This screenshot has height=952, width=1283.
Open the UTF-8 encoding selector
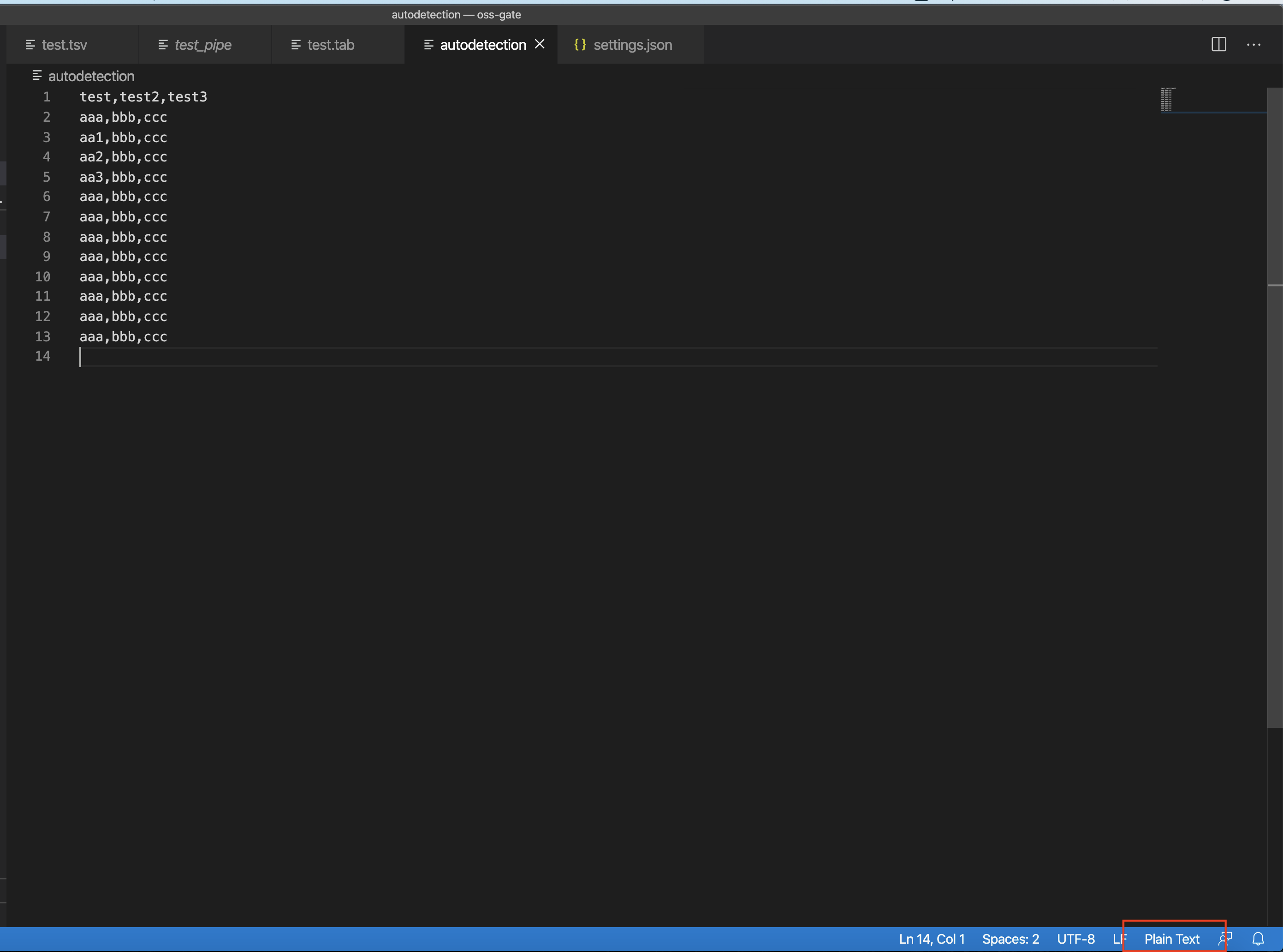(x=1076, y=938)
